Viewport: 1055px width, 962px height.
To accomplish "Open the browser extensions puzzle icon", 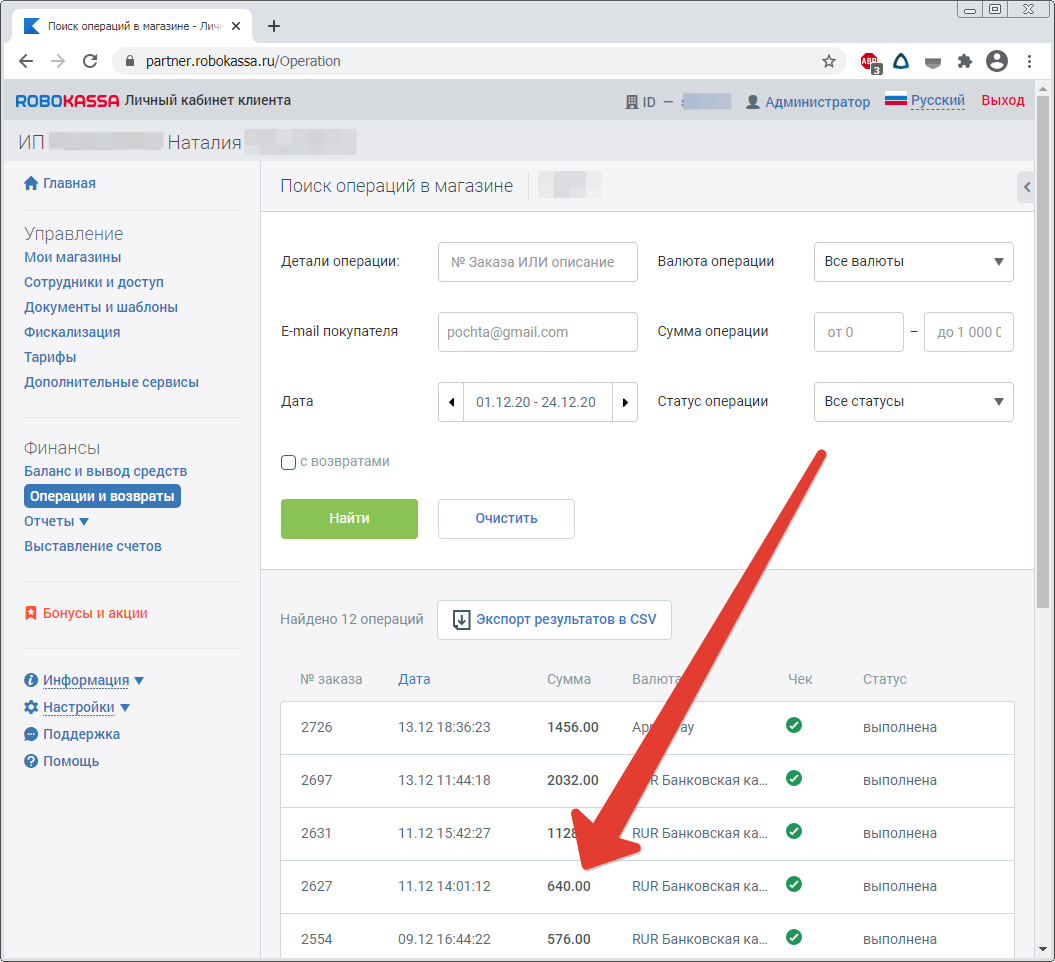I will tap(964, 61).
